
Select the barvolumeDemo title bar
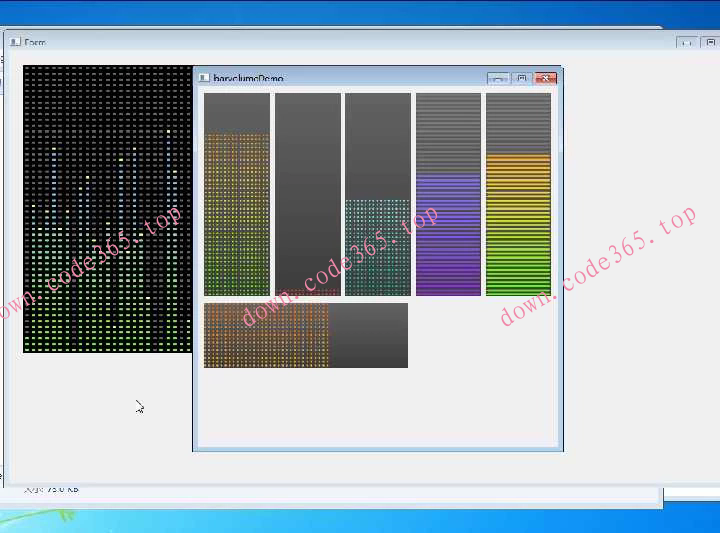click(x=380, y=78)
